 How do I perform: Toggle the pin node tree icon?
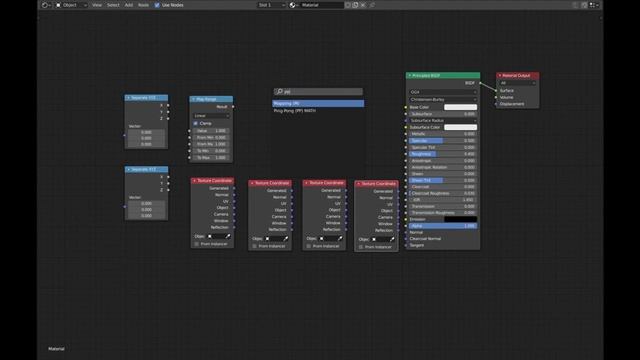point(372,5)
